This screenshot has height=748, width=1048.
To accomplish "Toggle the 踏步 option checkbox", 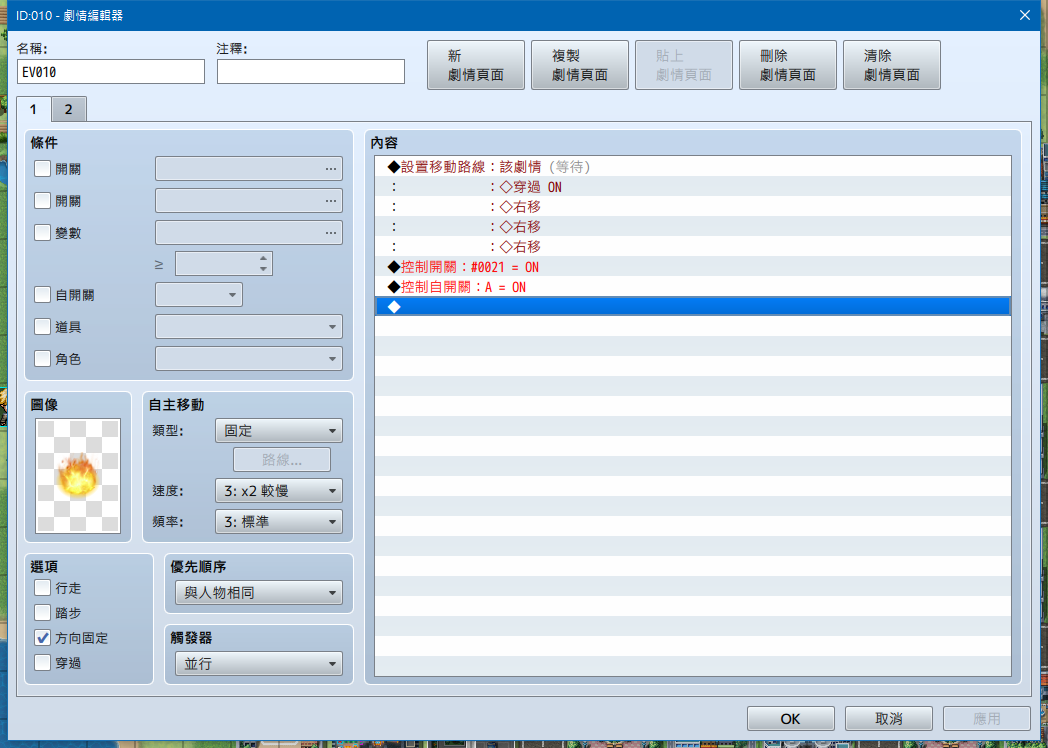I will pos(42,613).
